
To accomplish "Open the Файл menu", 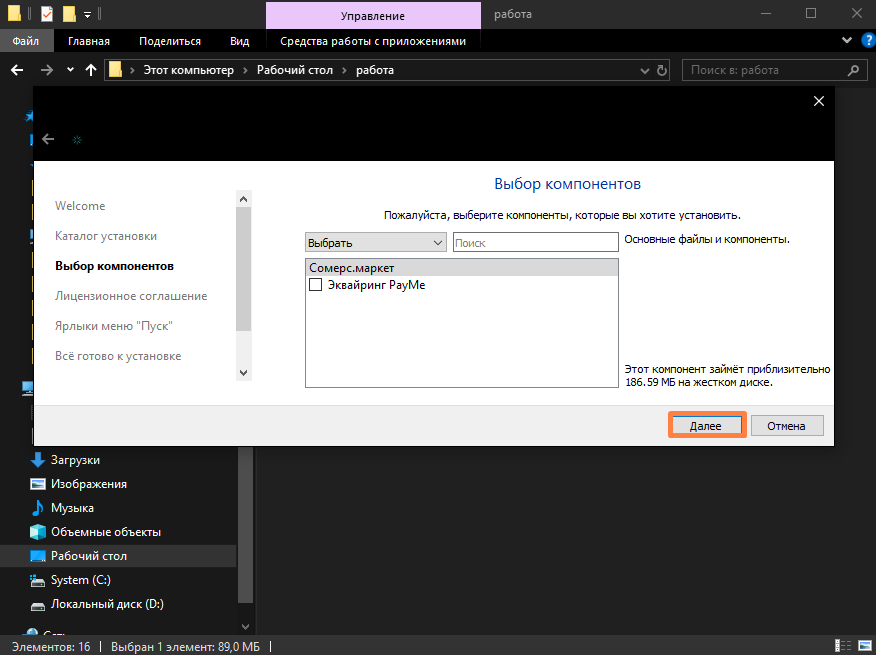I will (26, 41).
